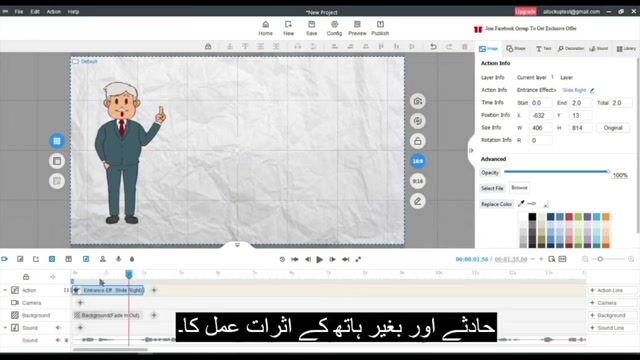Switch to the Text tab
This screenshot has width=640, height=360.
(x=543, y=49)
